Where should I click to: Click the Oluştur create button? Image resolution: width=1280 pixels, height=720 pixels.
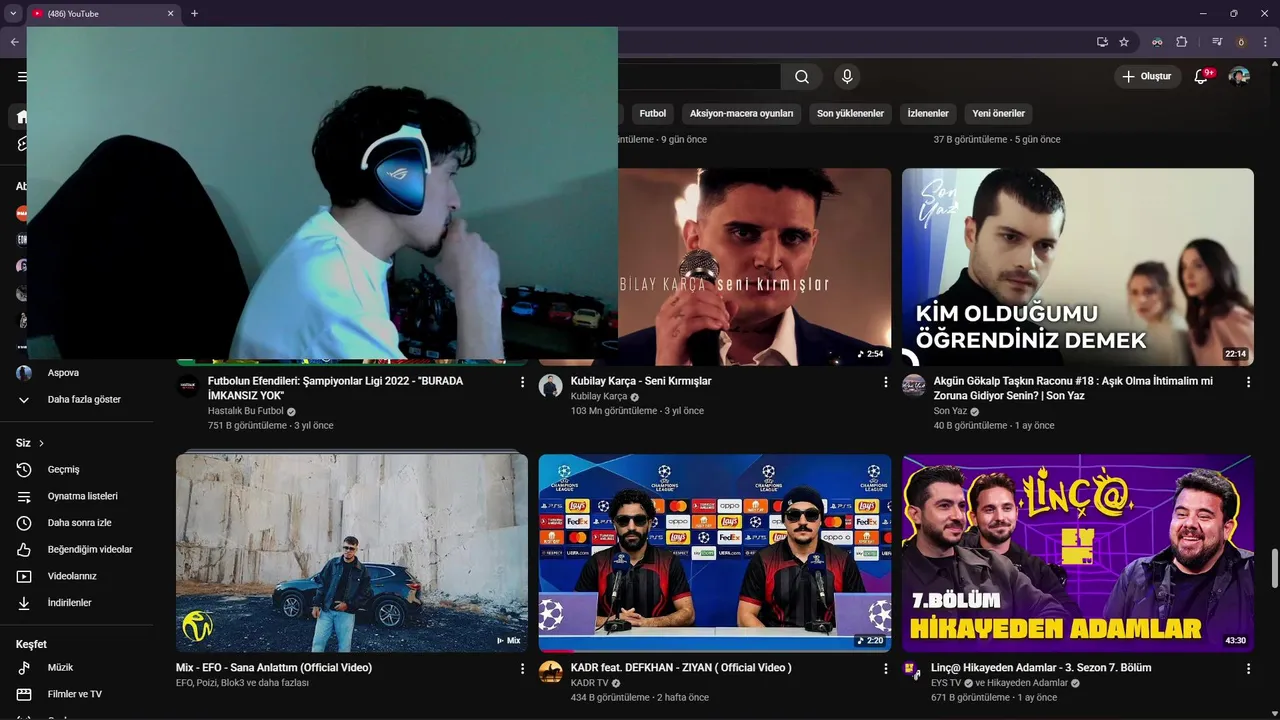(x=1148, y=77)
